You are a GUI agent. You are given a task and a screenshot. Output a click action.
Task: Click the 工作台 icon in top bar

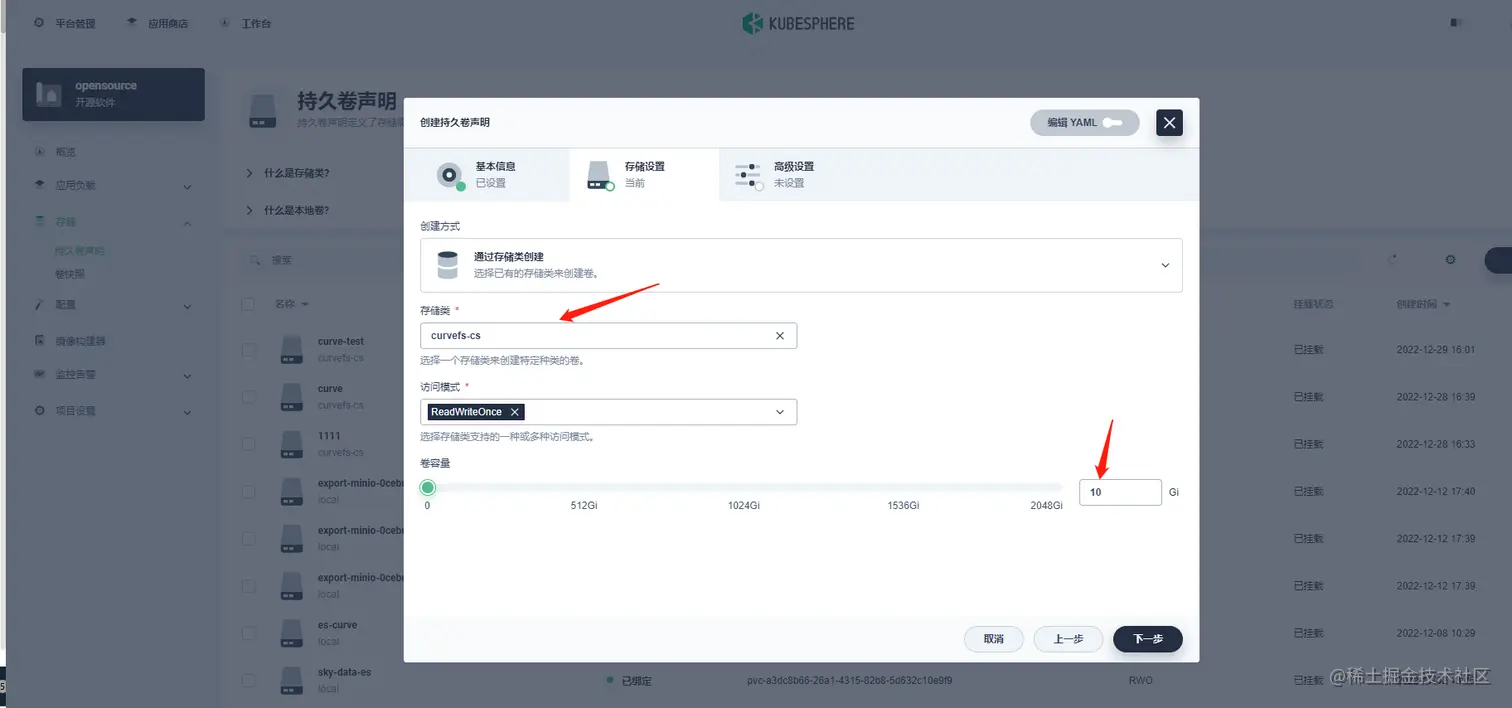(224, 22)
